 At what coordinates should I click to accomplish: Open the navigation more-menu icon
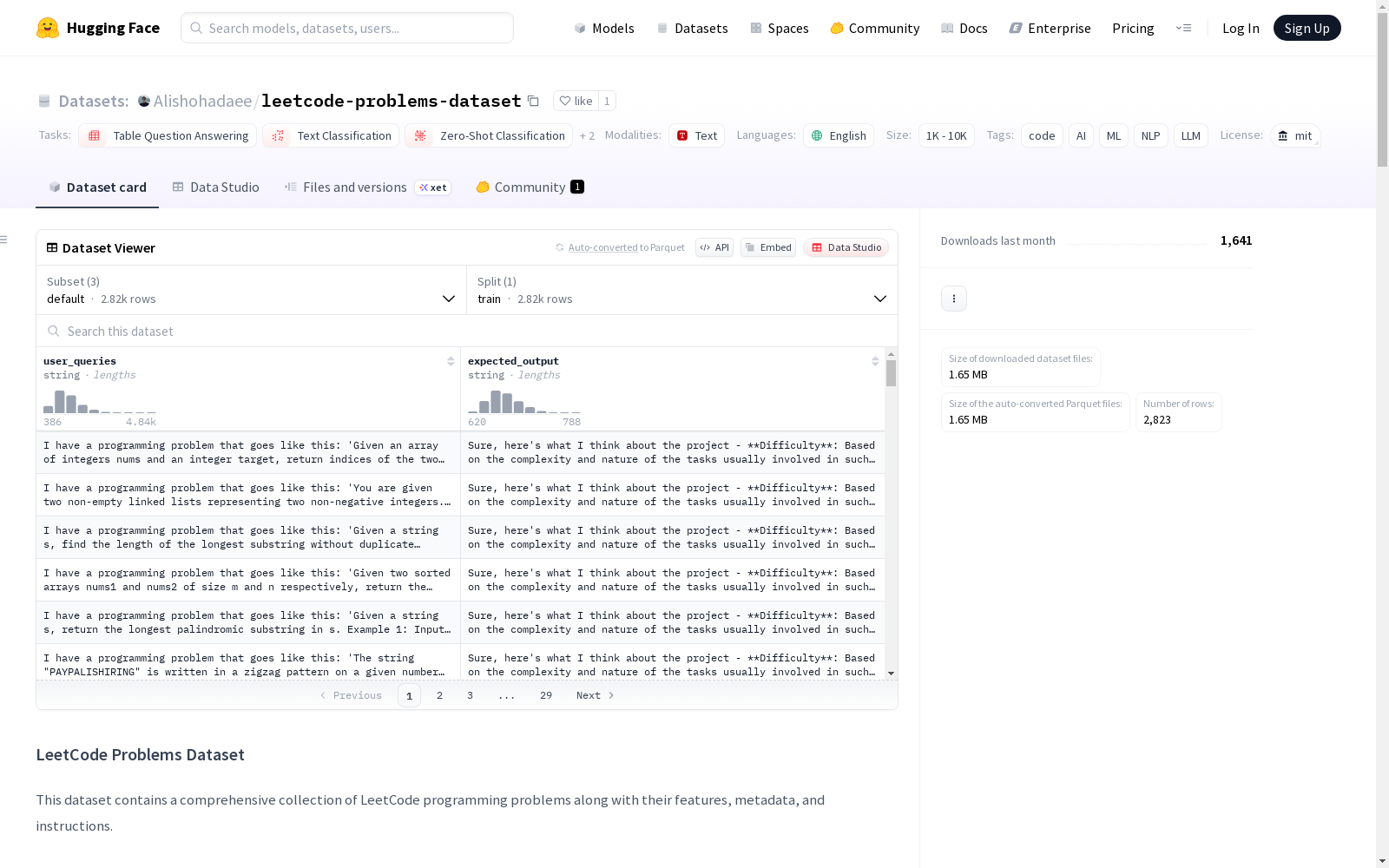tap(1183, 28)
